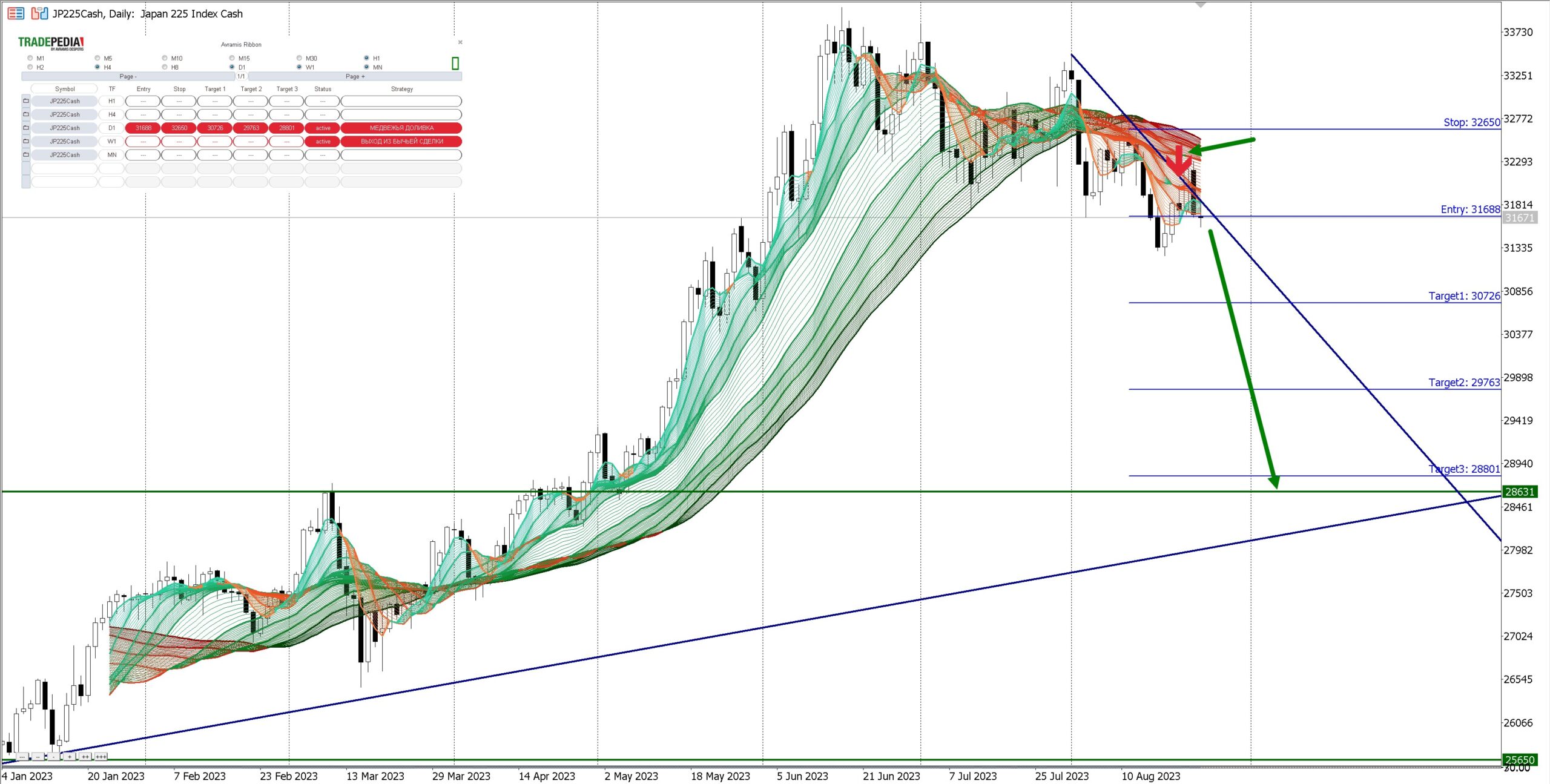The height and width of the screenshot is (784, 1550).
Task: Open folder icon for JP225Cash MN row
Action: (x=26, y=154)
